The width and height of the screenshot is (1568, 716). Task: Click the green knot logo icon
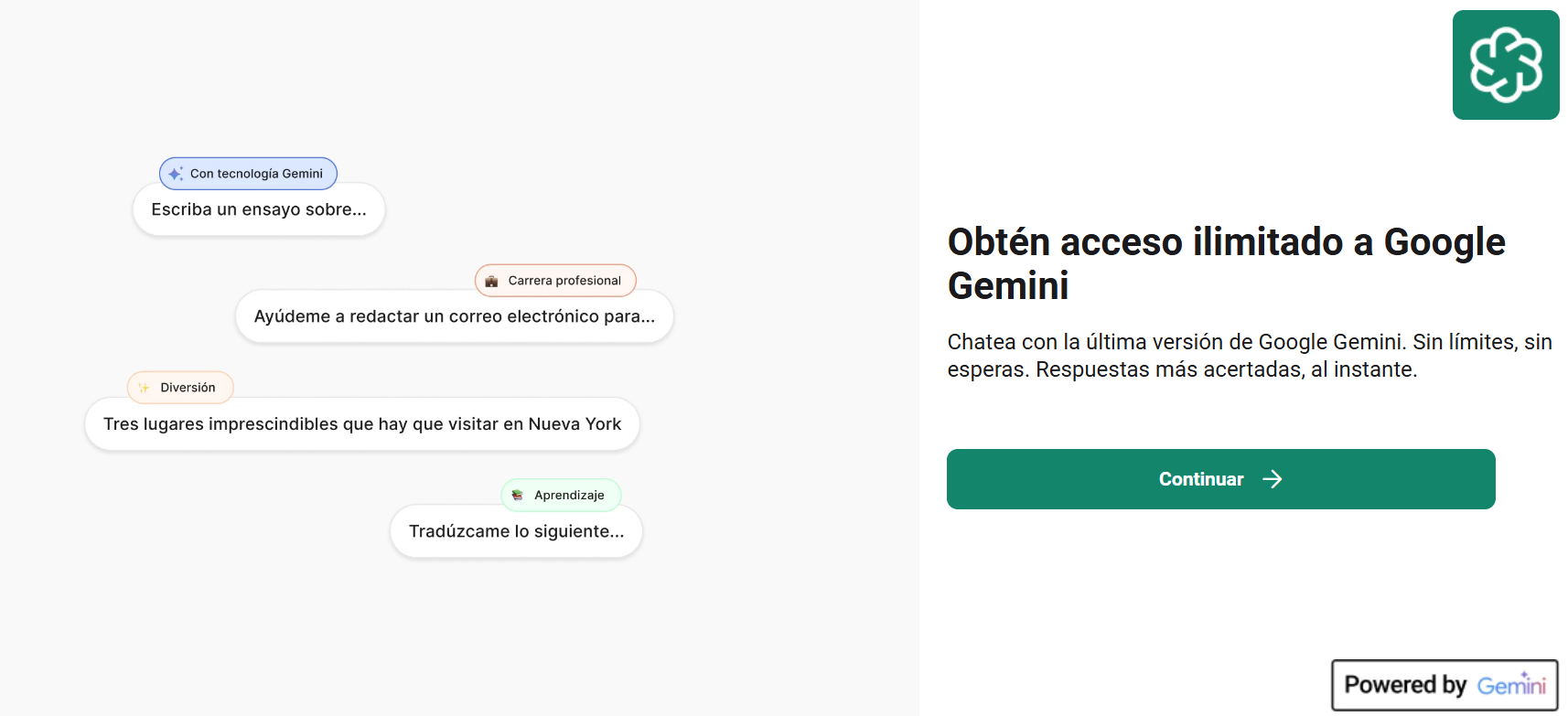pyautogui.click(x=1505, y=65)
